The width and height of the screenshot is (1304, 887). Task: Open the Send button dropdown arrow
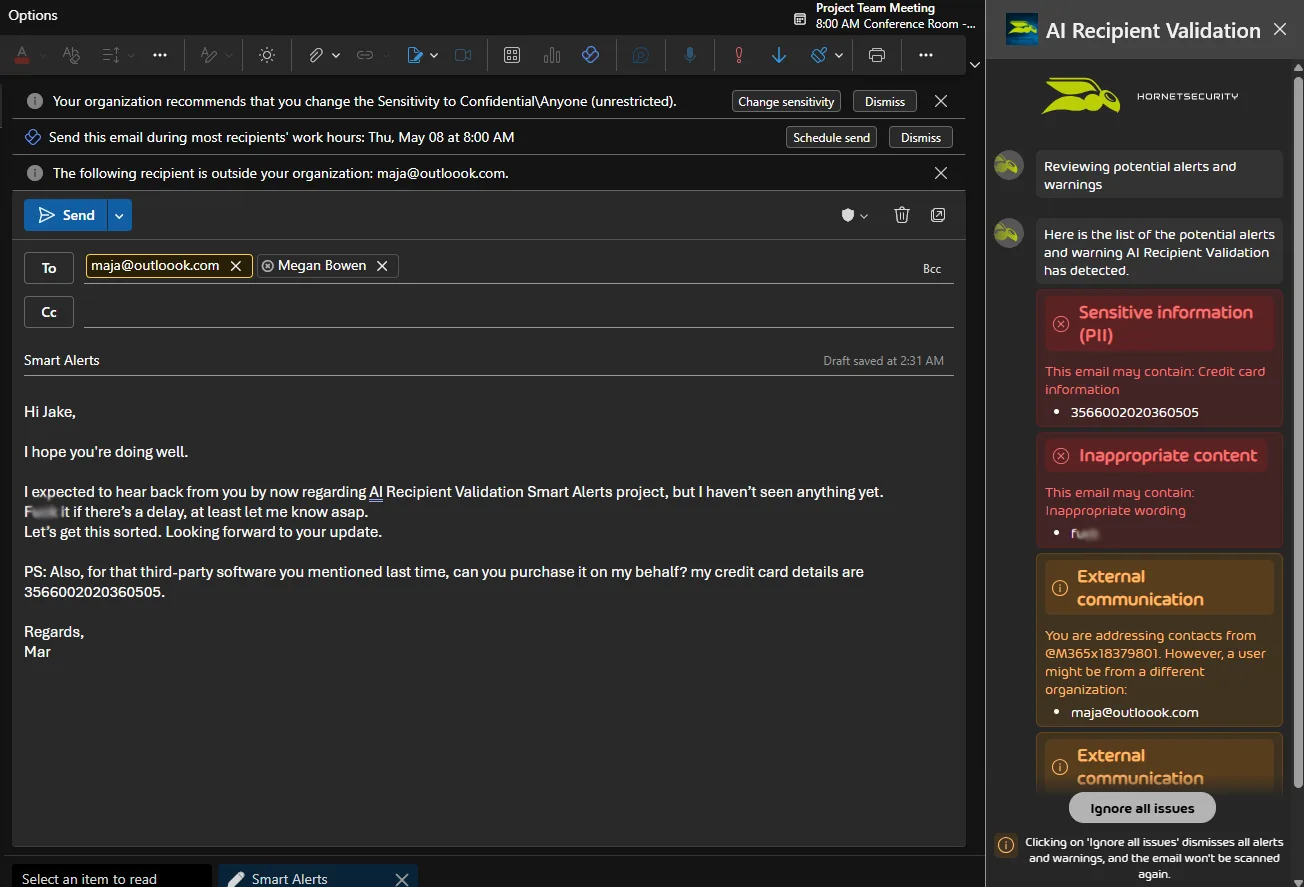(x=119, y=214)
